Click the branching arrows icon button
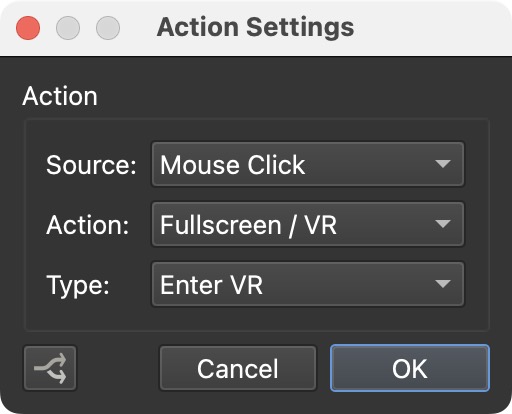Image resolution: width=512 pixels, height=414 pixels. [x=50, y=368]
